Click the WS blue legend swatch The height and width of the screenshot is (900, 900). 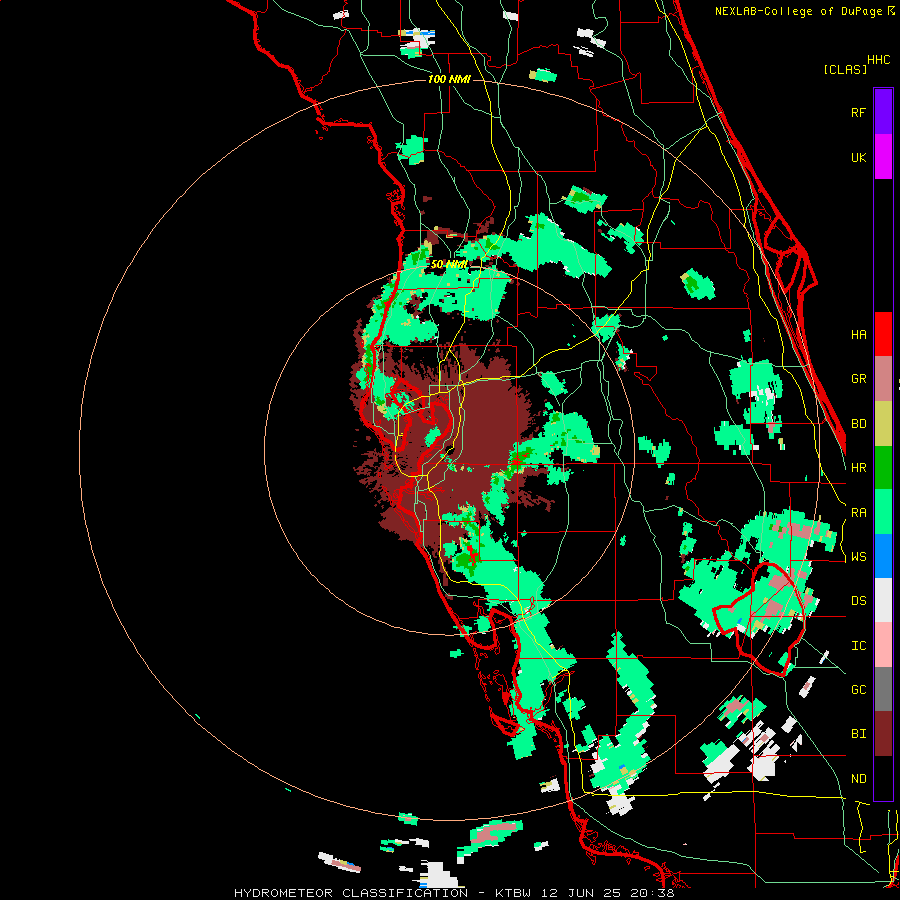click(x=883, y=556)
